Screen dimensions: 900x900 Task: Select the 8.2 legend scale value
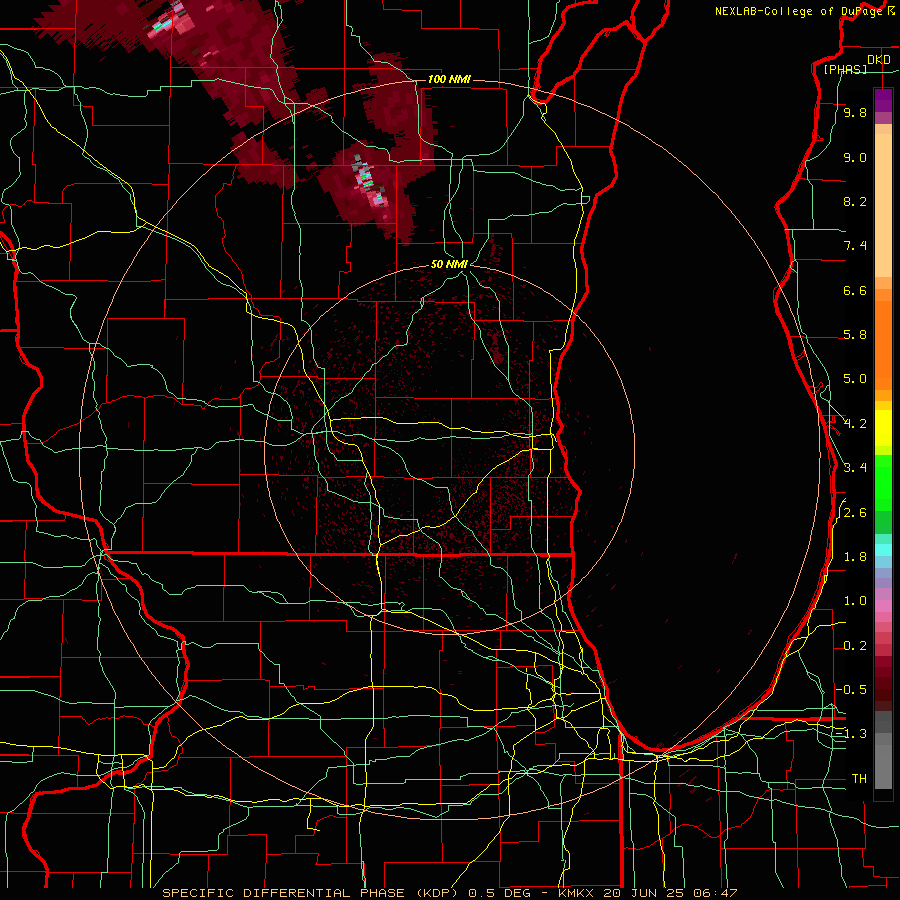855,201
